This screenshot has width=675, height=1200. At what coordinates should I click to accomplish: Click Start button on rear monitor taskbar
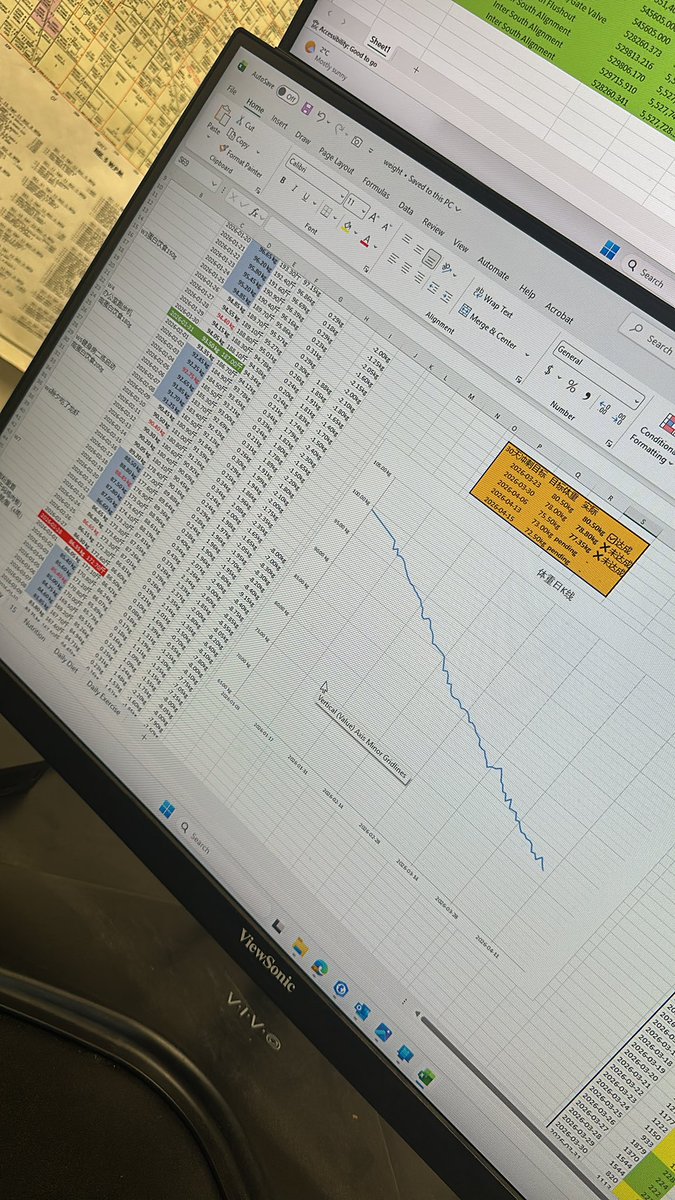[609, 251]
